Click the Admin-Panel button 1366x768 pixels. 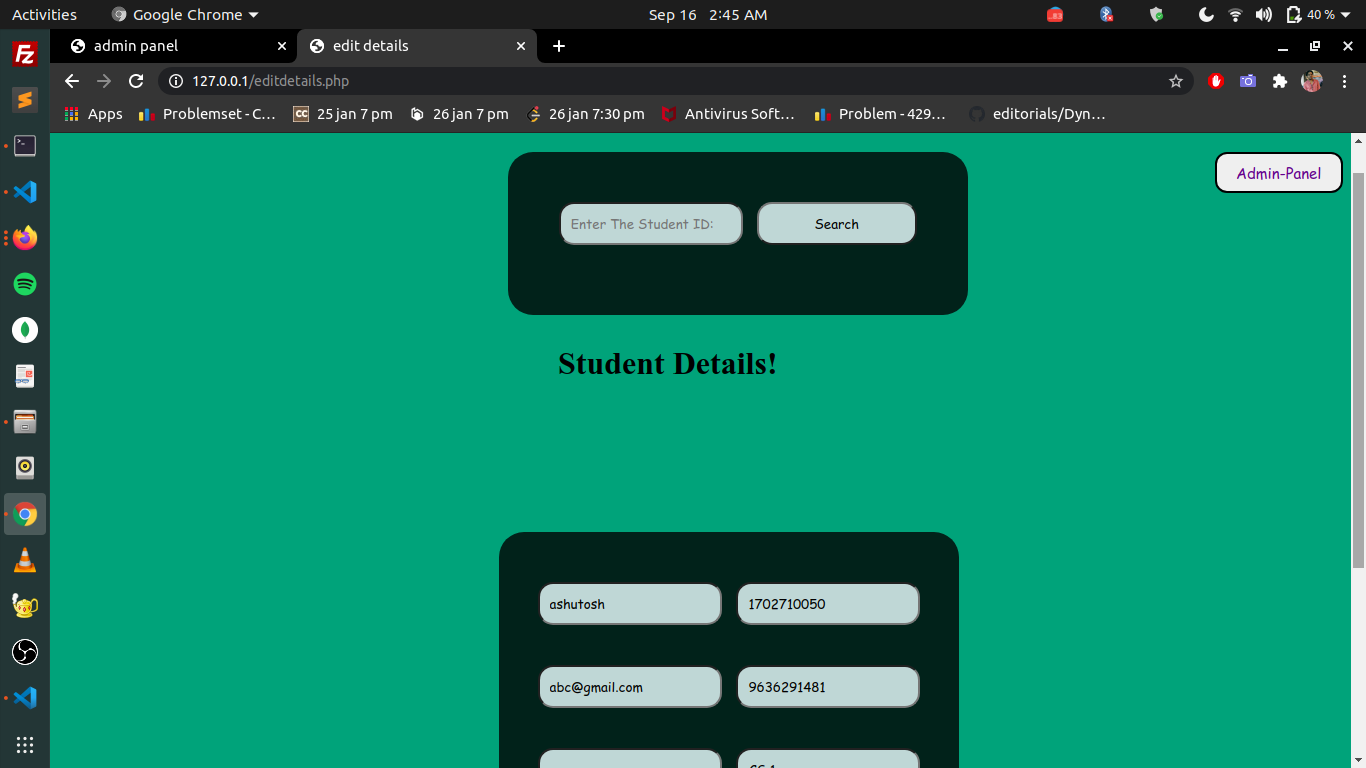pos(1278,173)
